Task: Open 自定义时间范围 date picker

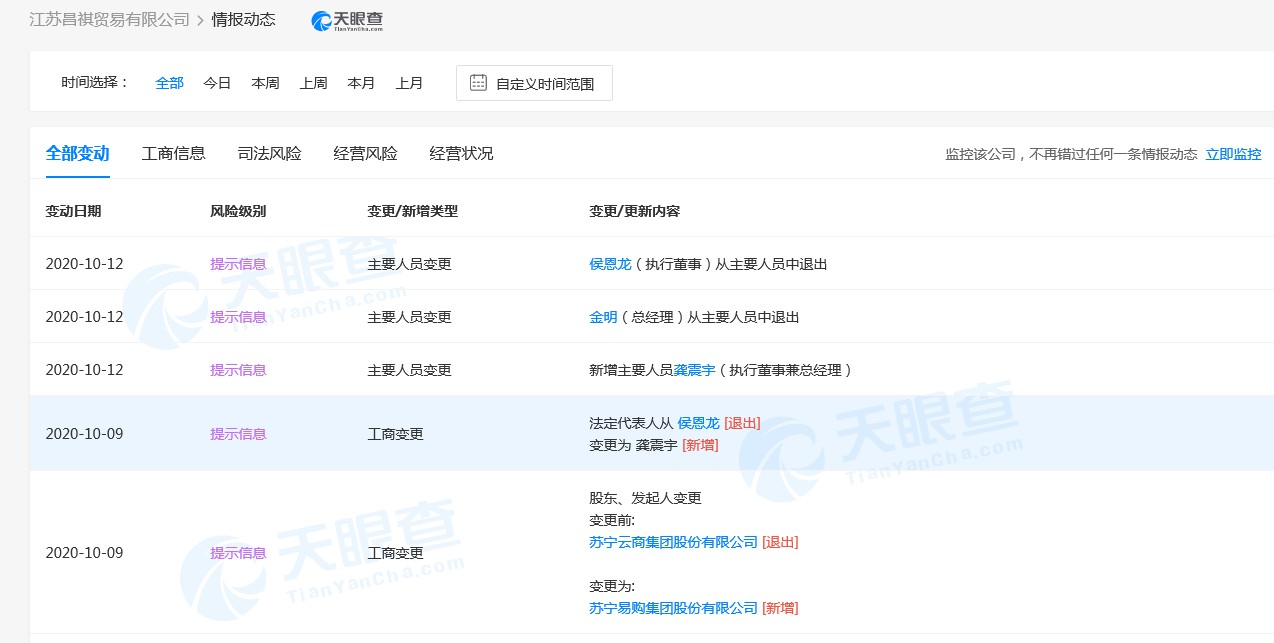Action: pos(534,83)
